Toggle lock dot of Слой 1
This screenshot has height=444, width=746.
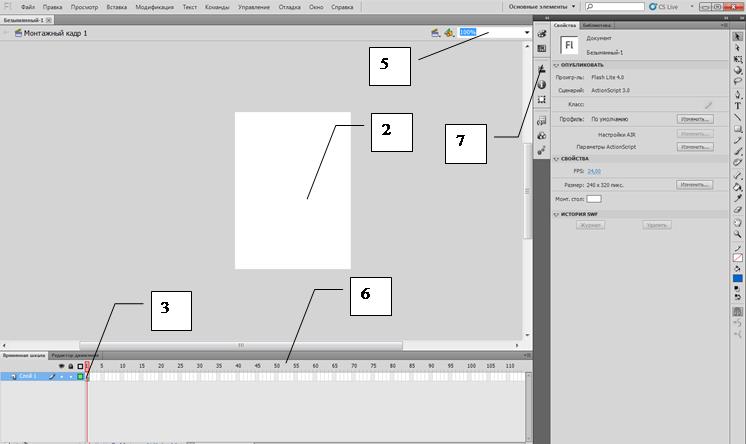point(70,376)
